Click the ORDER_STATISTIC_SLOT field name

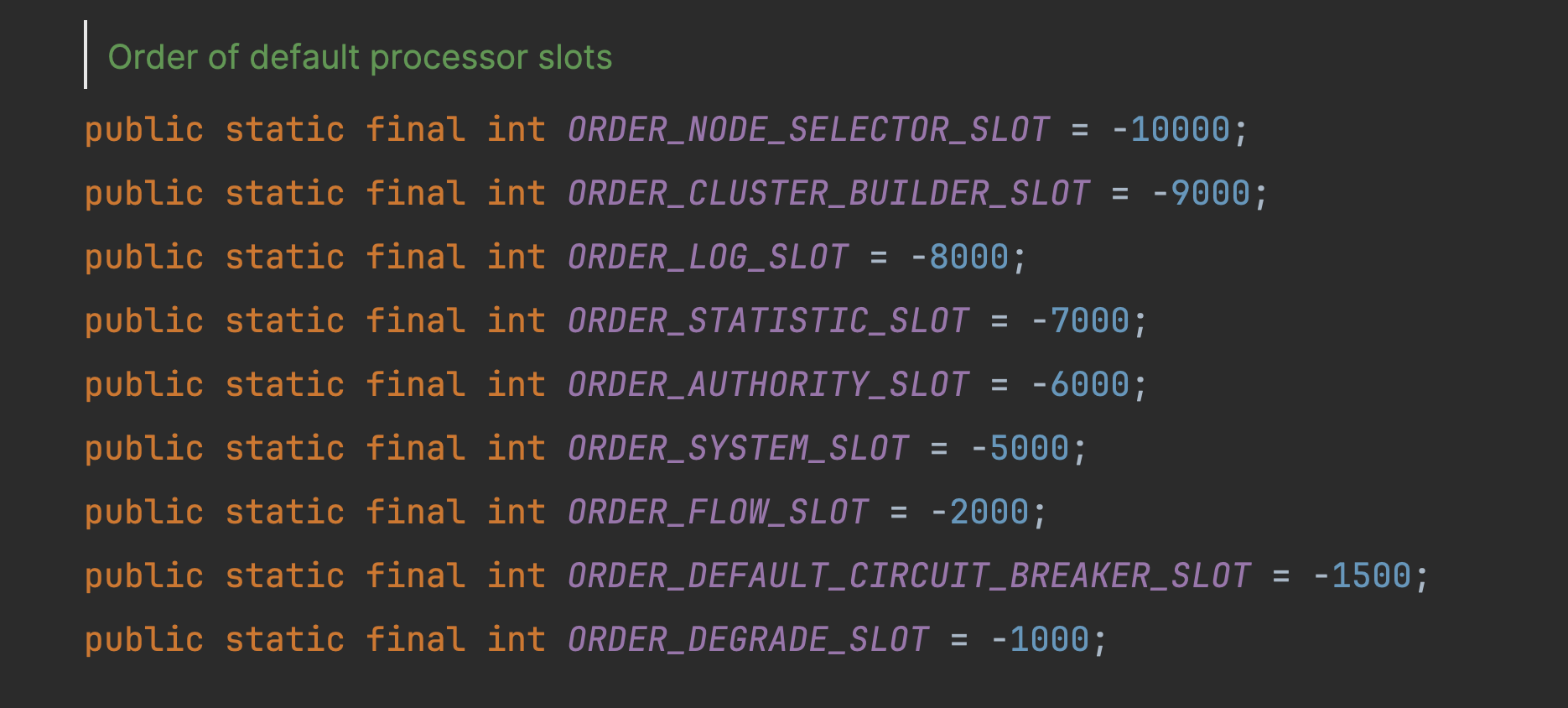point(768,321)
